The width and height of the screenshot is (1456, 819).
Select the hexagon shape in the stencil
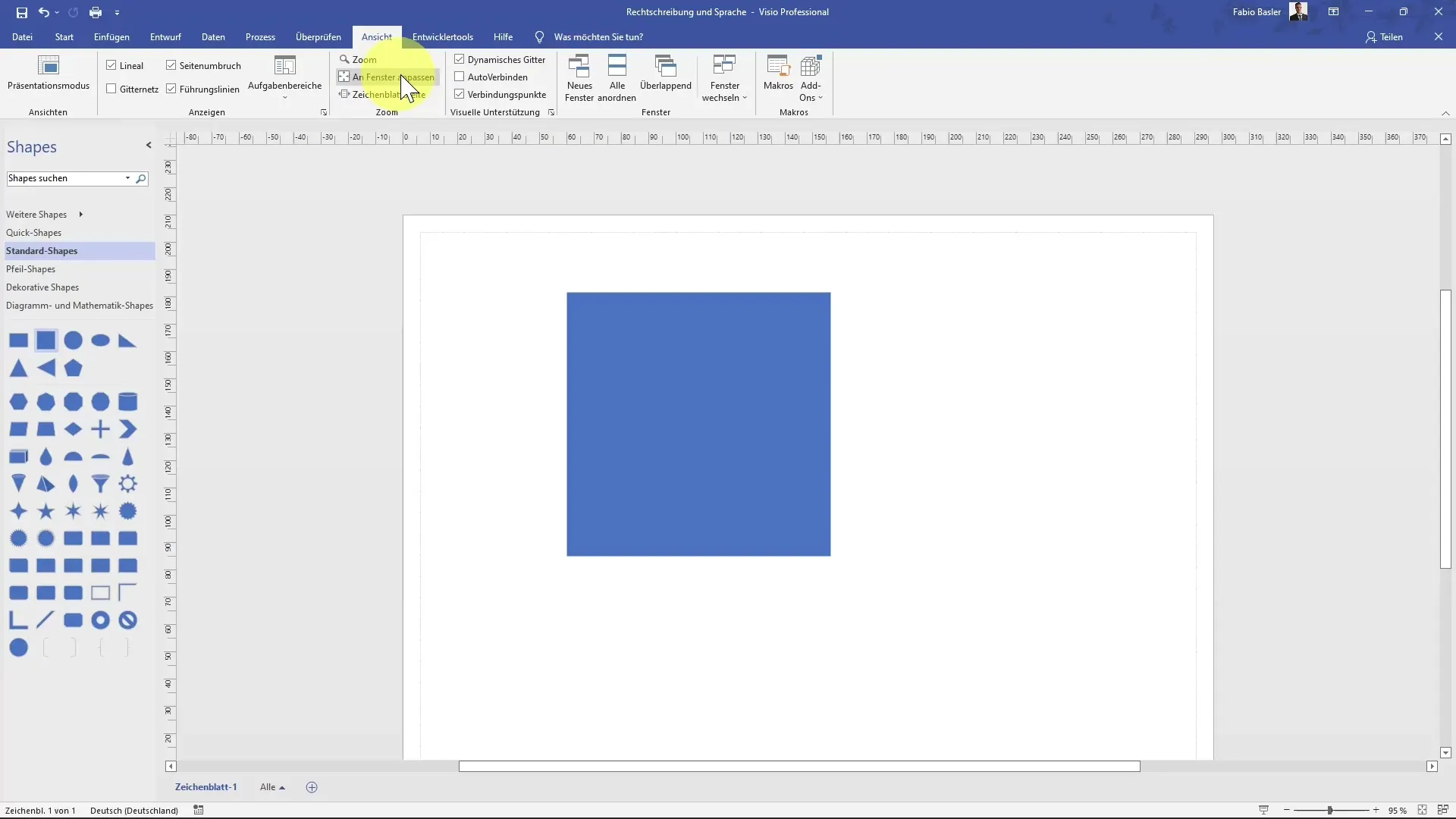click(x=18, y=401)
